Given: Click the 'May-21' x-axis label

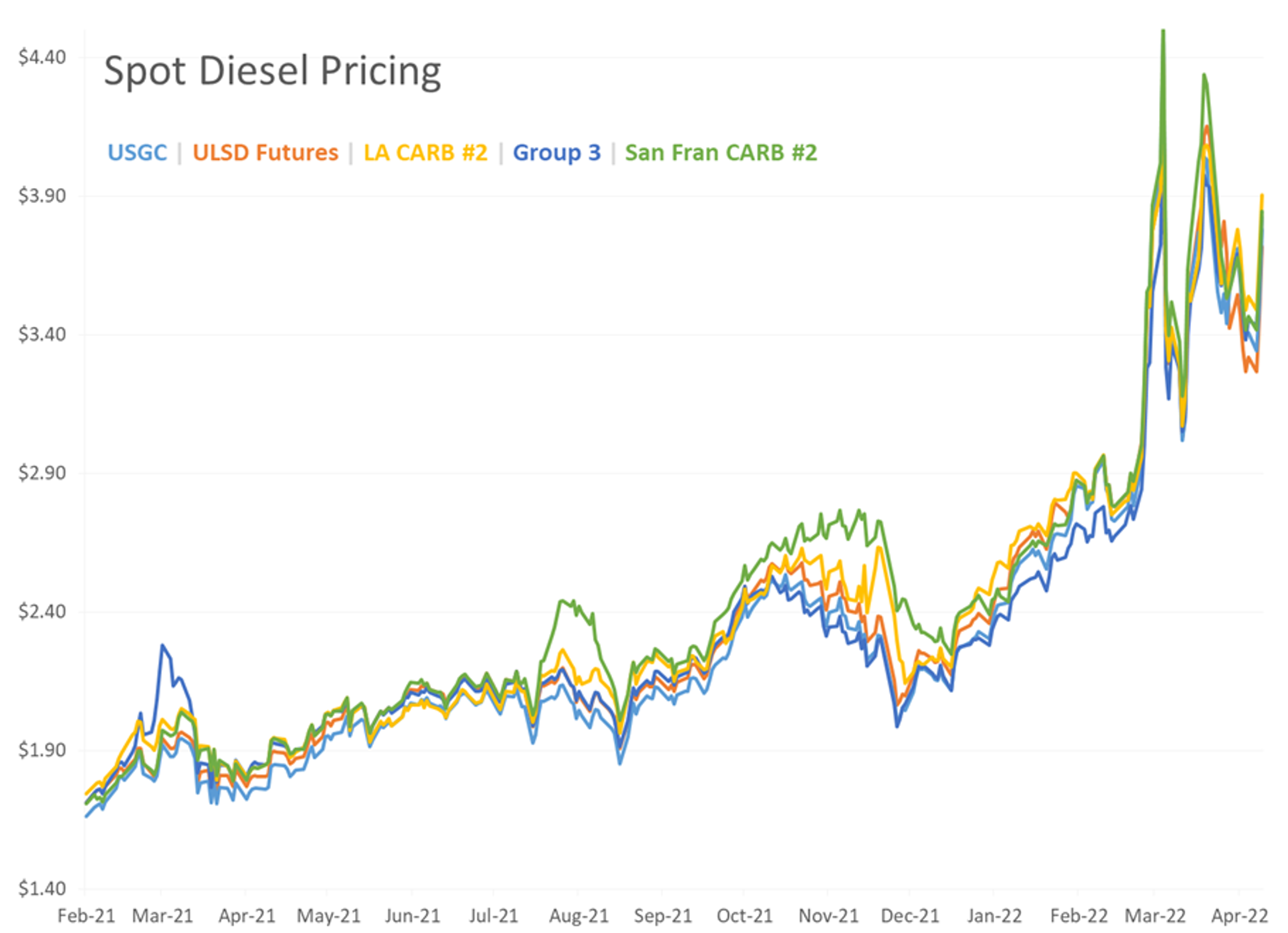Looking at the screenshot, I should point(328,917).
